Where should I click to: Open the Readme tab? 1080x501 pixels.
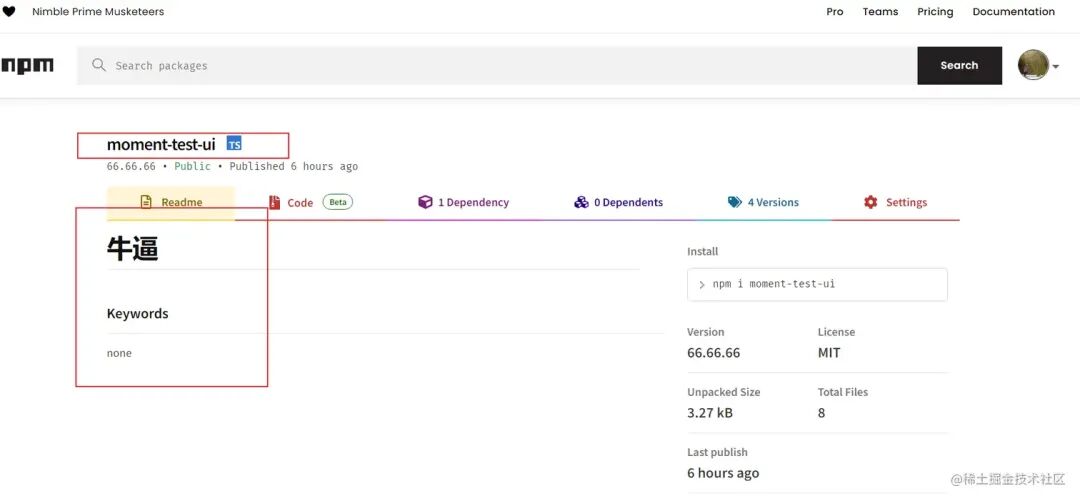point(171,203)
